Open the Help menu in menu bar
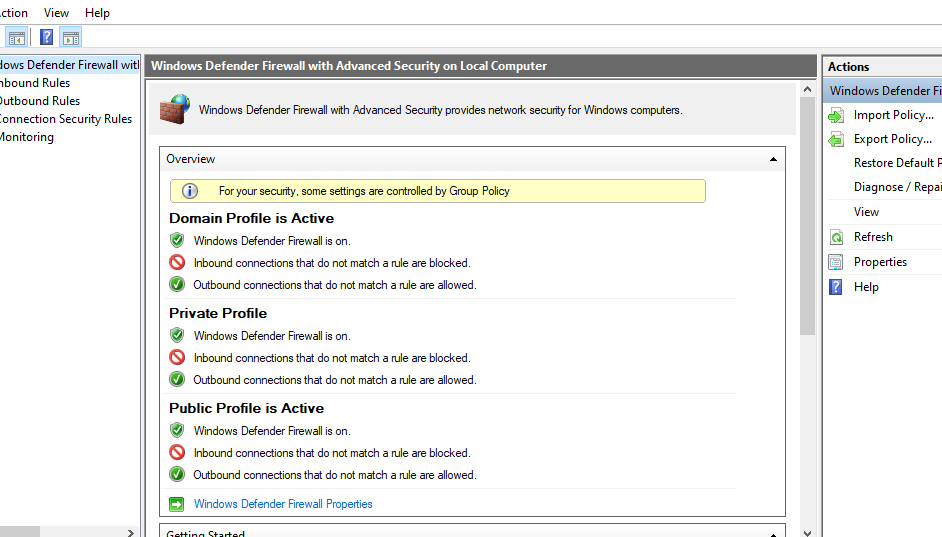The height and width of the screenshot is (537, 942). coord(97,13)
